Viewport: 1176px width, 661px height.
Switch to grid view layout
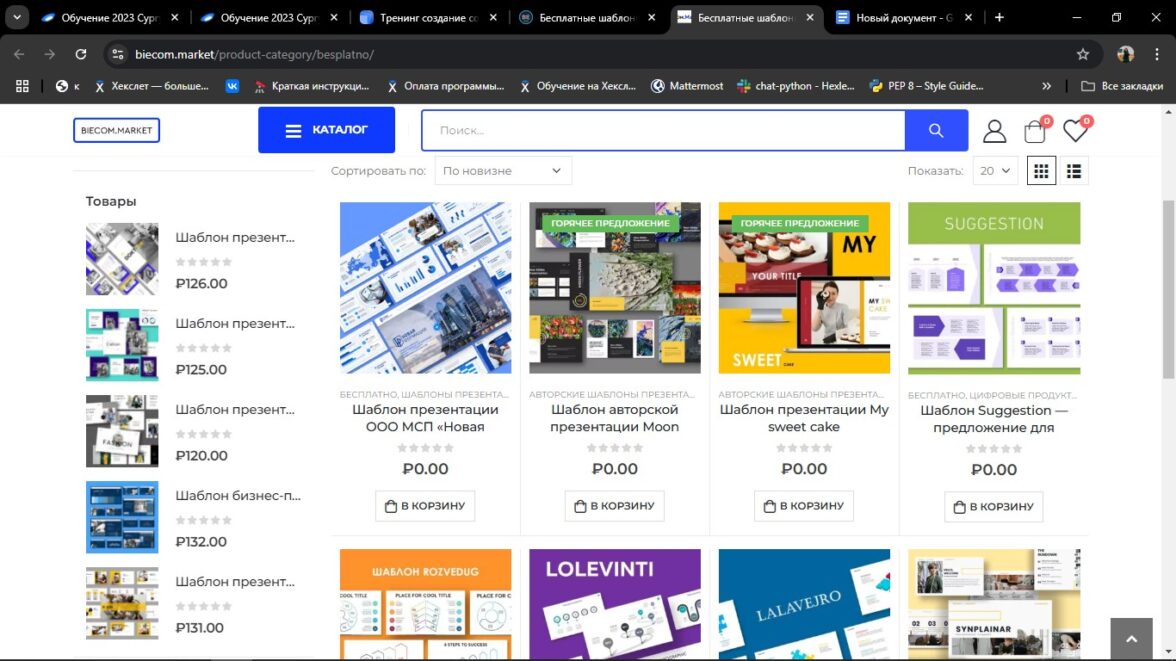click(1041, 171)
